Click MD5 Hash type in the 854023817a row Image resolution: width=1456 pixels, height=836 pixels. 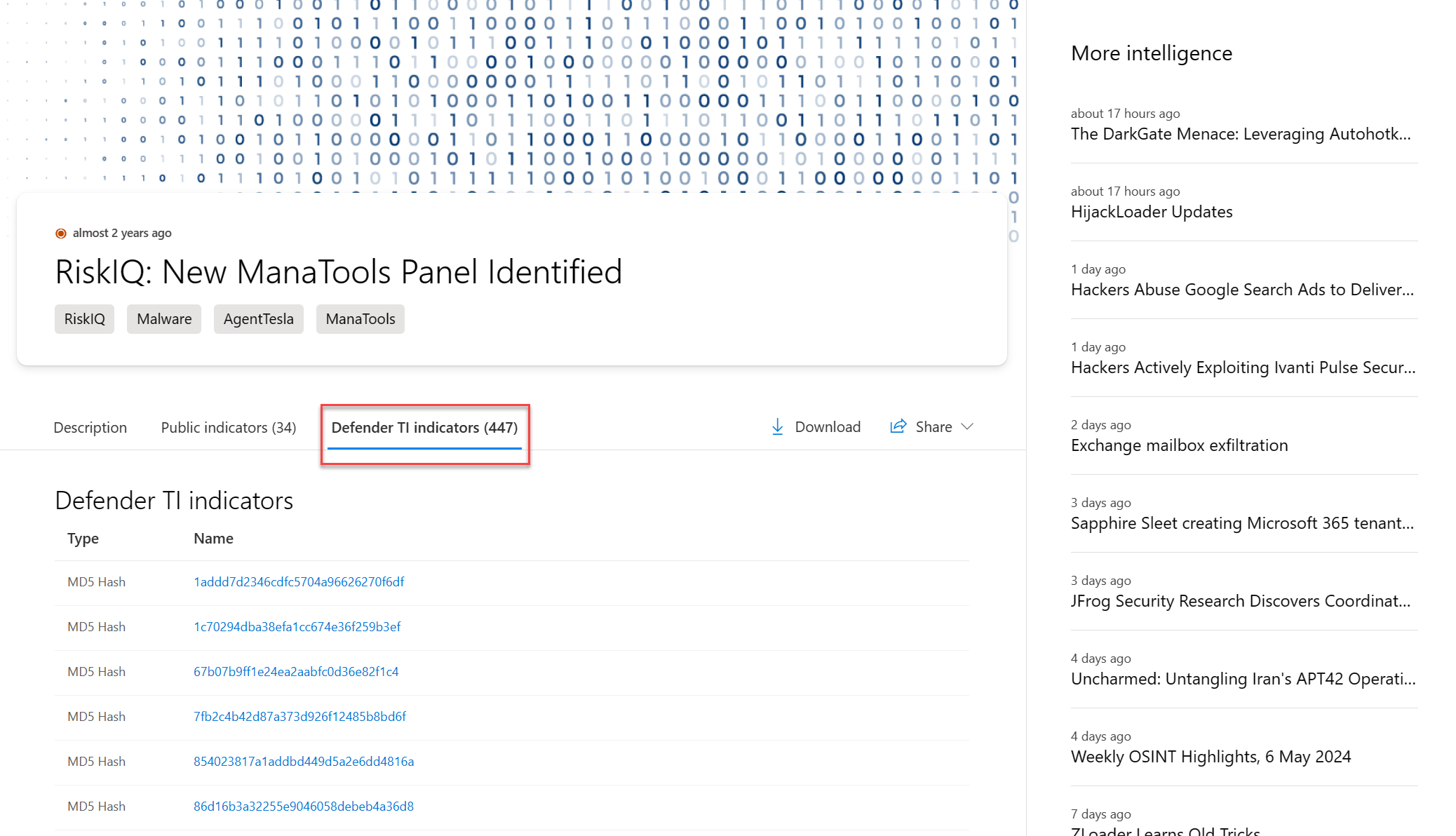(x=96, y=761)
